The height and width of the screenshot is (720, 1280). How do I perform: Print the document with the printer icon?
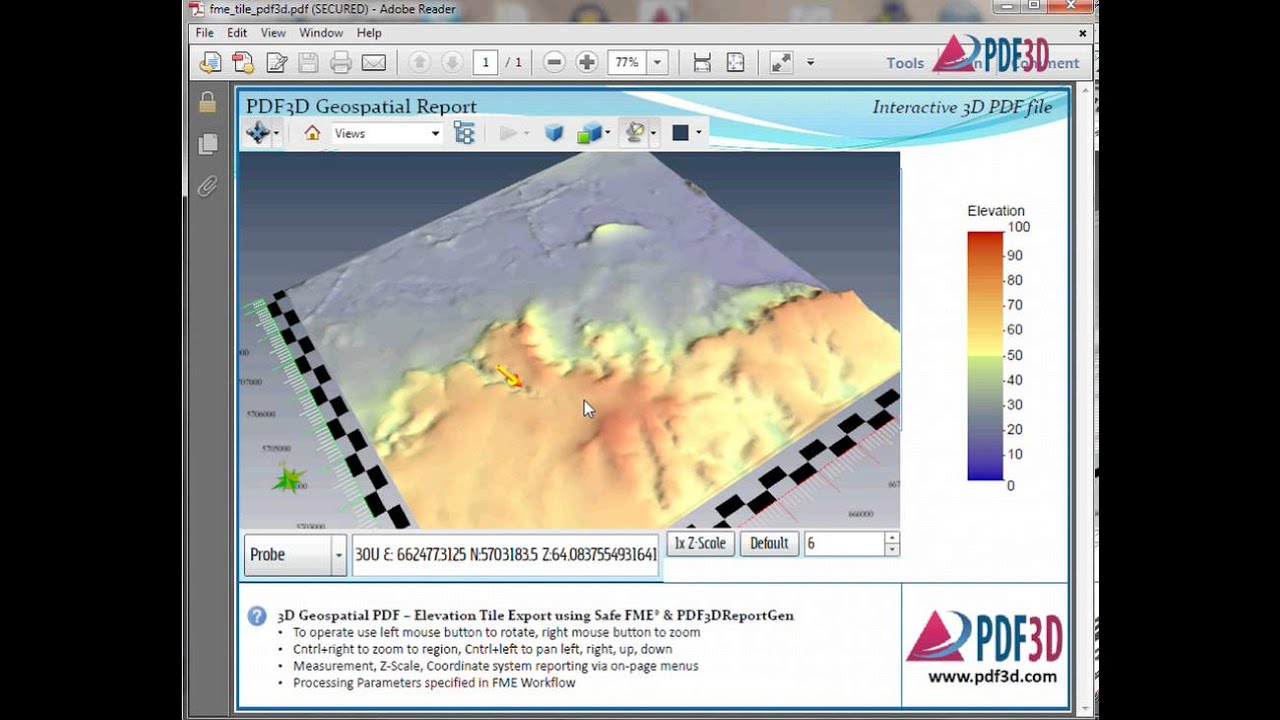341,63
